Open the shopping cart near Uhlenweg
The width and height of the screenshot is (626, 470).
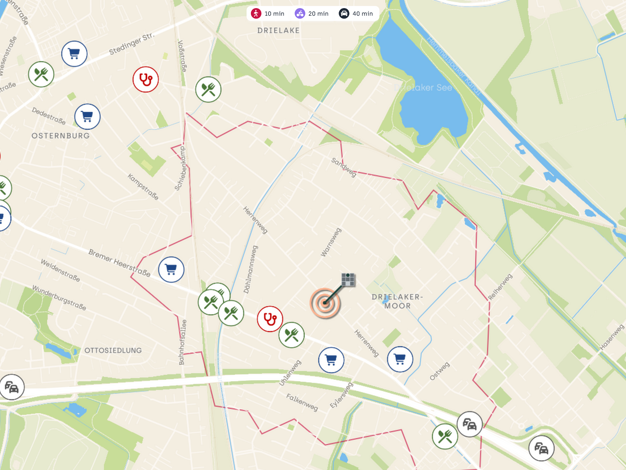click(331, 360)
